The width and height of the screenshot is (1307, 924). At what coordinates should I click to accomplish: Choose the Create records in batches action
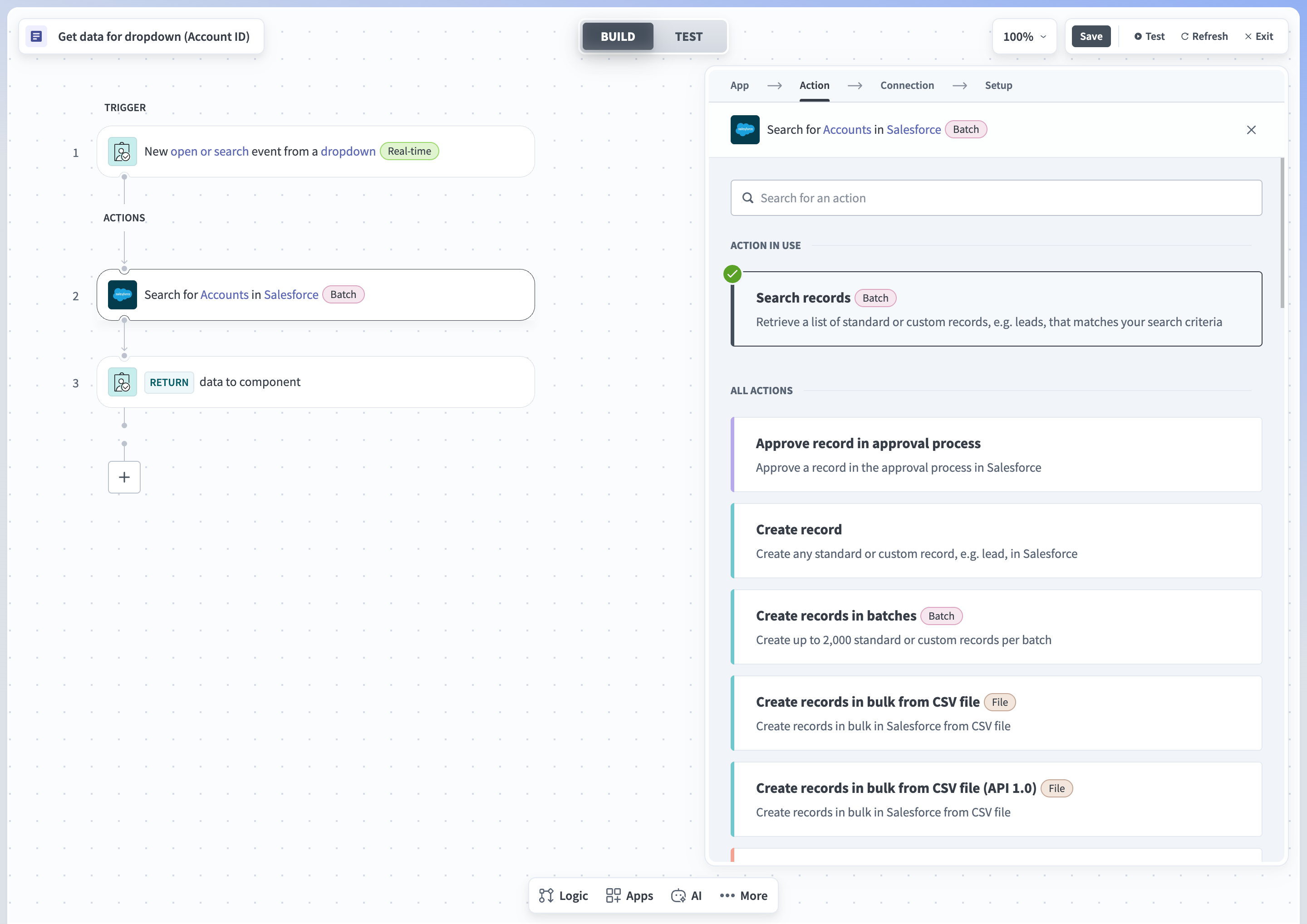tap(996, 627)
